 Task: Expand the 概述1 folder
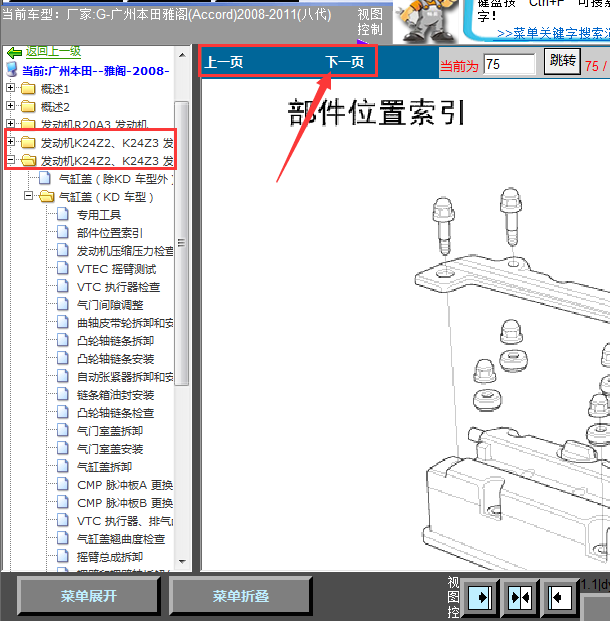click(11, 88)
